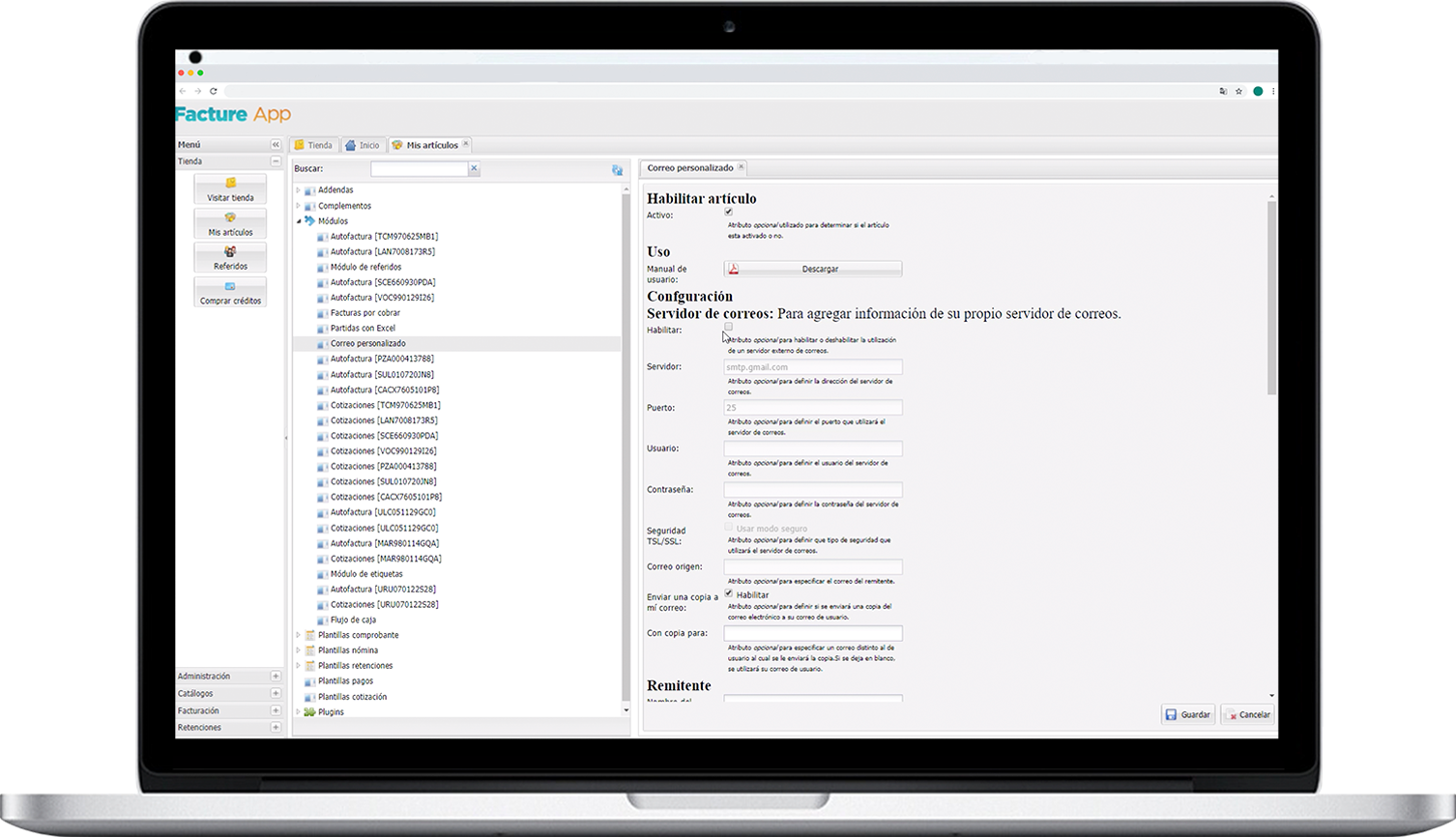1456x837 pixels.
Task: Toggle Enviar una copia Habilitar checkbox
Action: (x=729, y=593)
